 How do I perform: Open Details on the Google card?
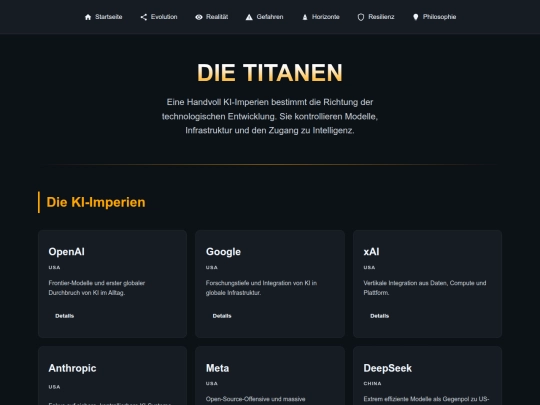pos(222,316)
